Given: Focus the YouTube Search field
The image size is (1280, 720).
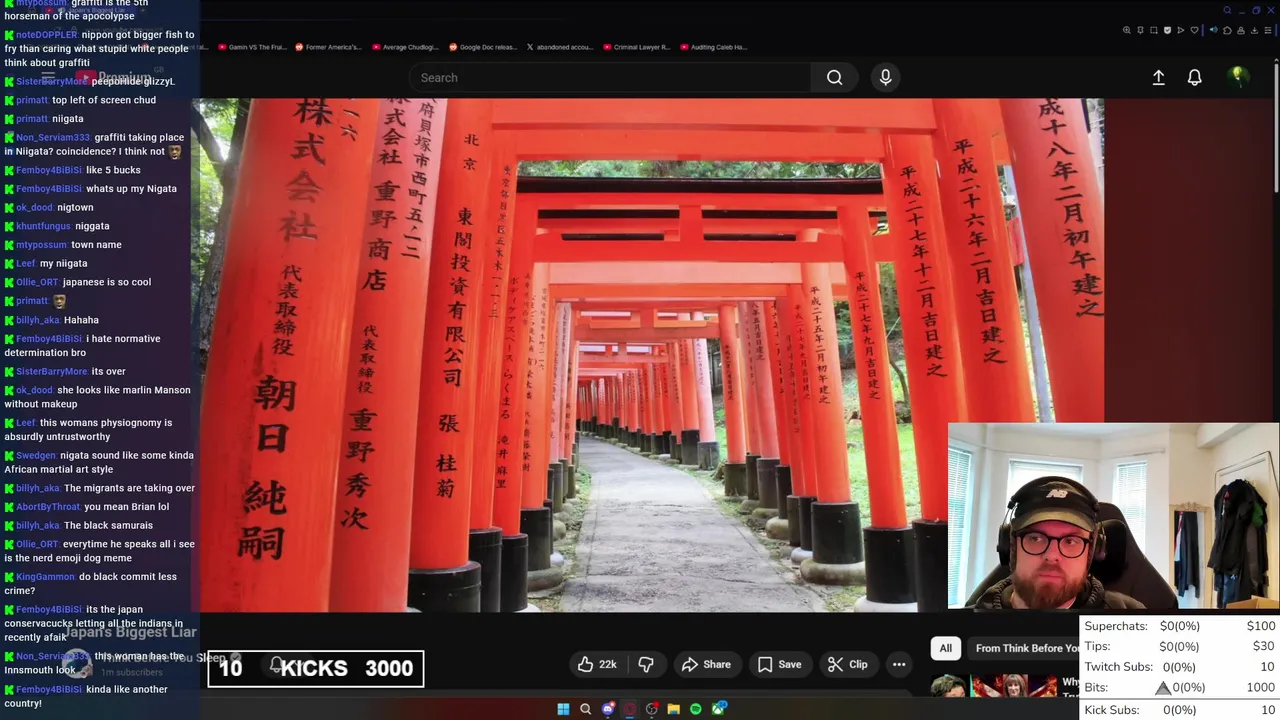Looking at the screenshot, I should point(610,77).
